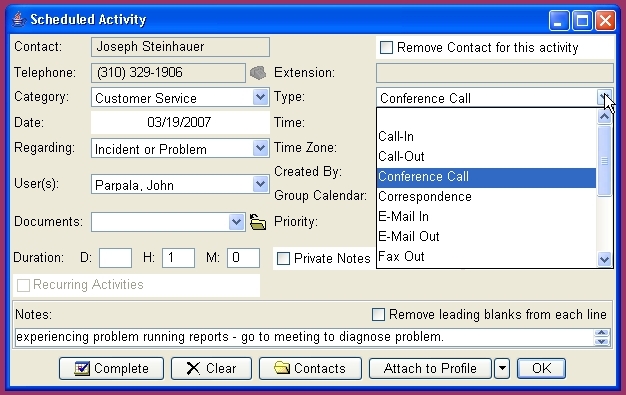
Task: Select the blank entry atop Type list
Action: pos(486,118)
